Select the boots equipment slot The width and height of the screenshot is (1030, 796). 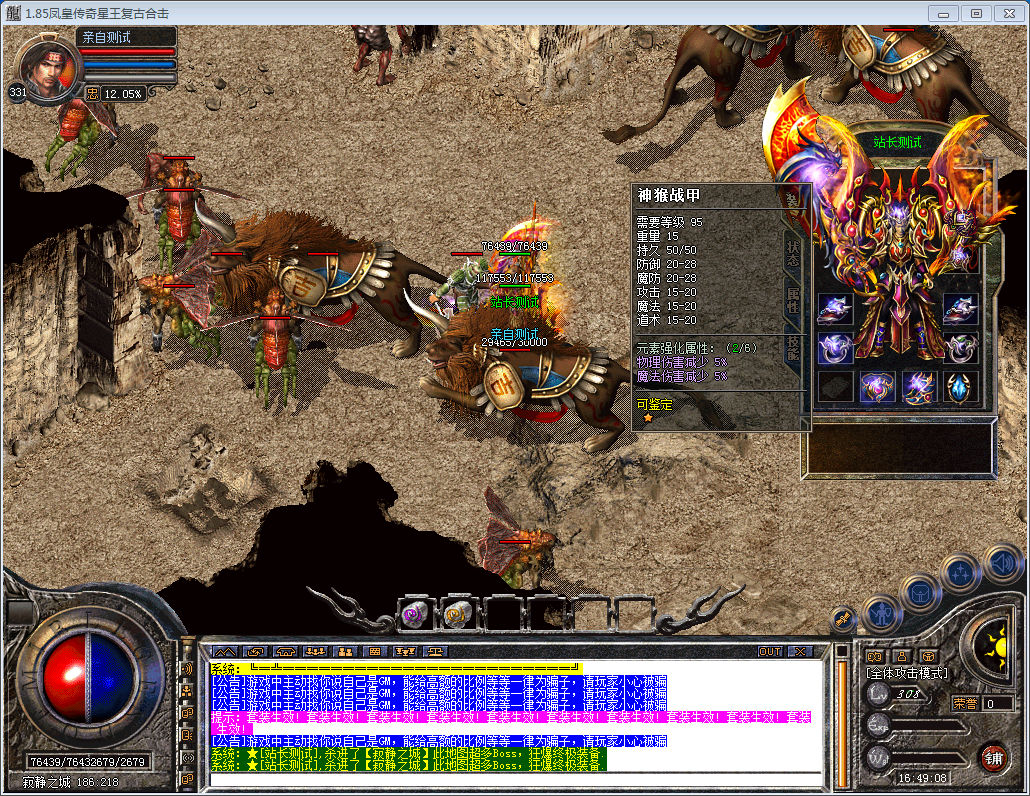click(x=919, y=387)
